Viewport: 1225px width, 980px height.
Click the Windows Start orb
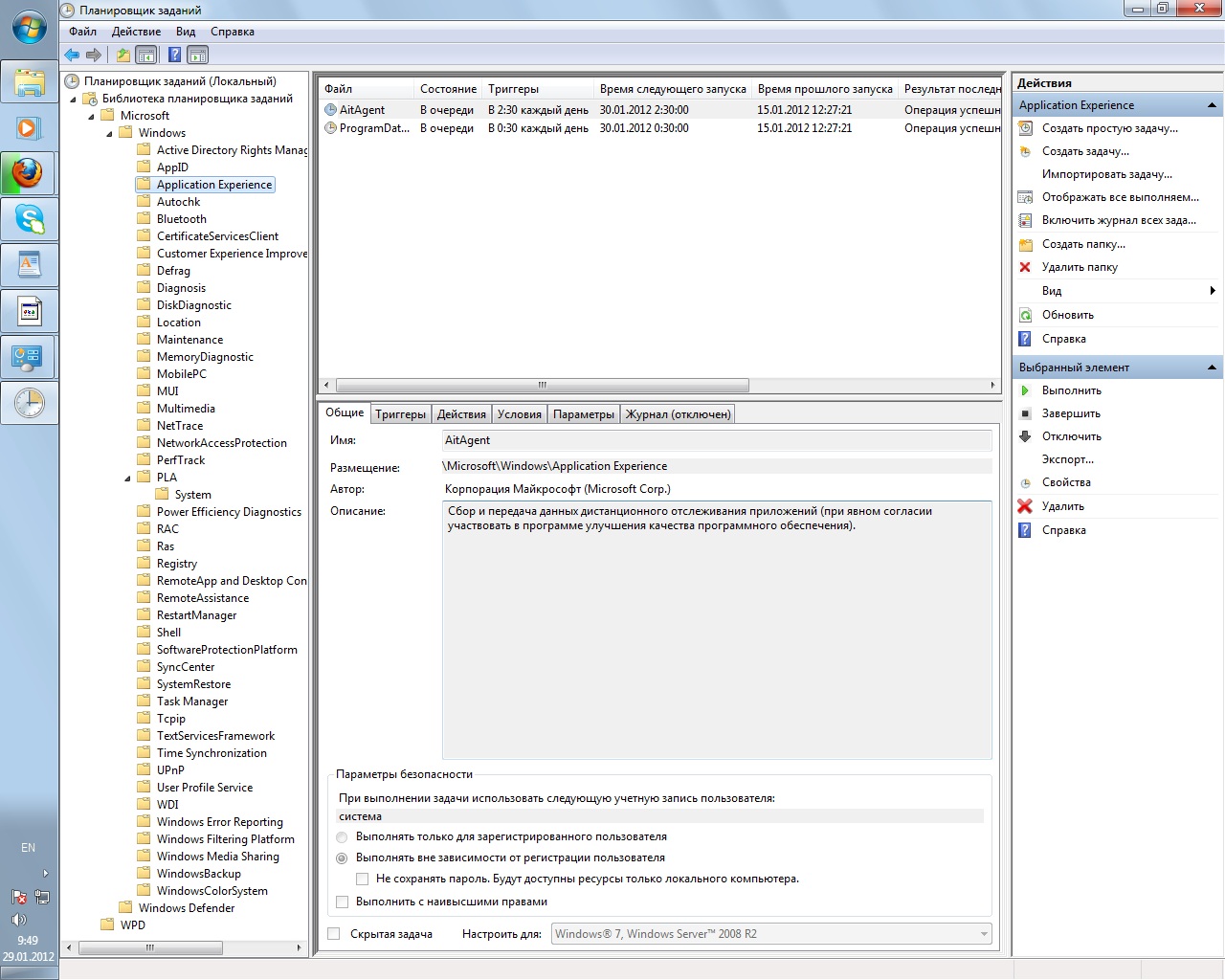29,28
